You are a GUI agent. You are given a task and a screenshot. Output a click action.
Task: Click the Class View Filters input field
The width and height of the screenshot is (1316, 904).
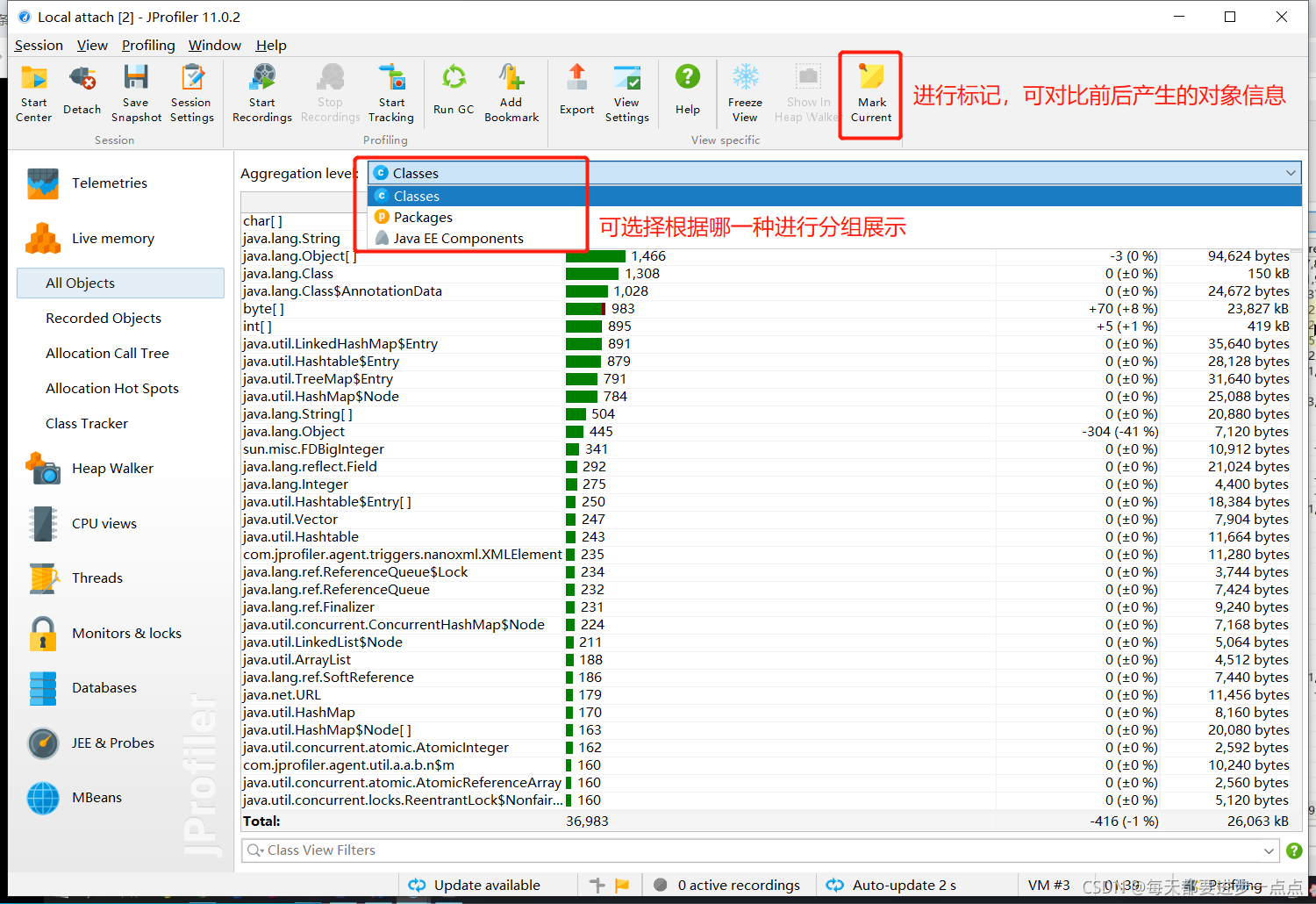[x=759, y=850]
